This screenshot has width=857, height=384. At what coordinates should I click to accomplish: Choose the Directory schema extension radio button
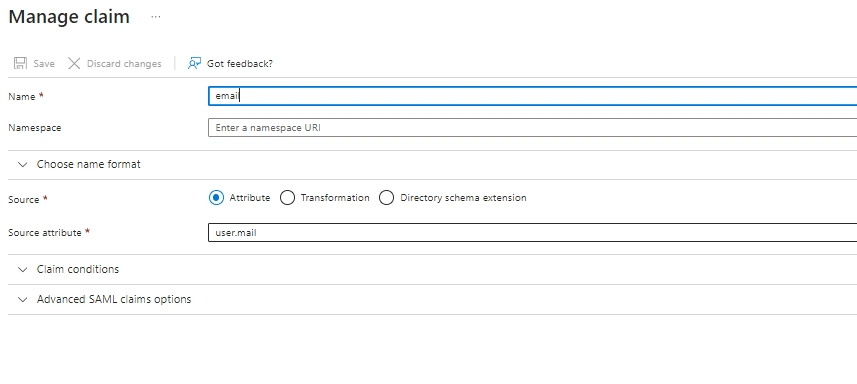[x=386, y=198]
